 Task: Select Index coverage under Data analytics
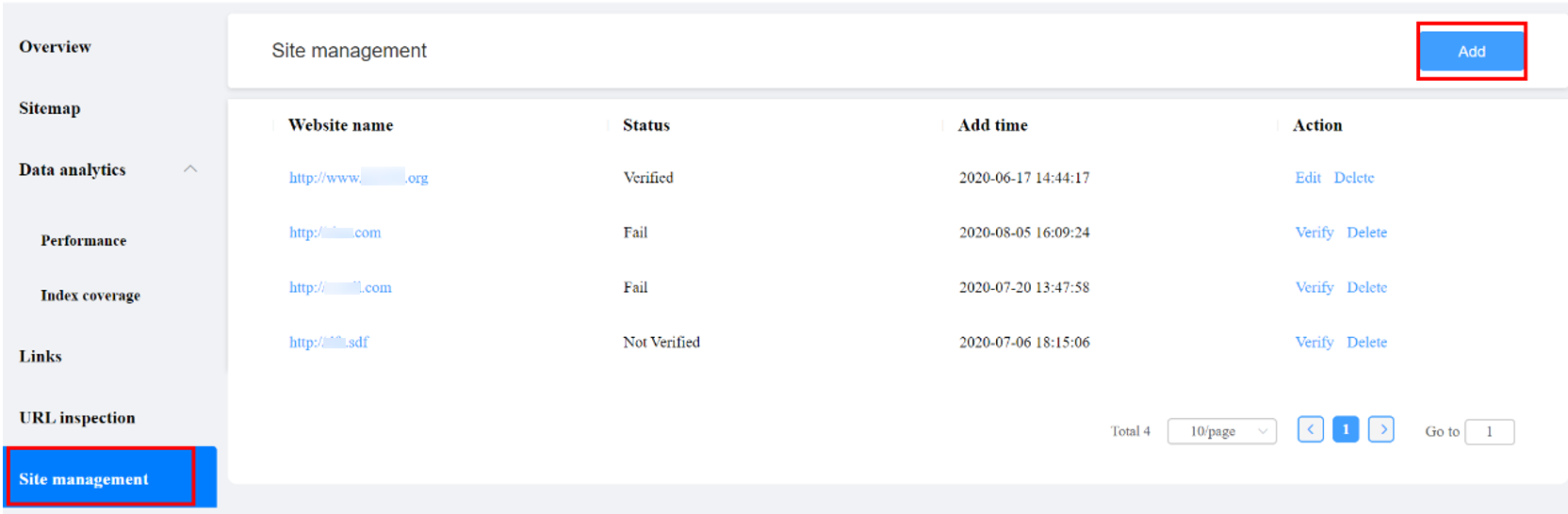point(90,296)
